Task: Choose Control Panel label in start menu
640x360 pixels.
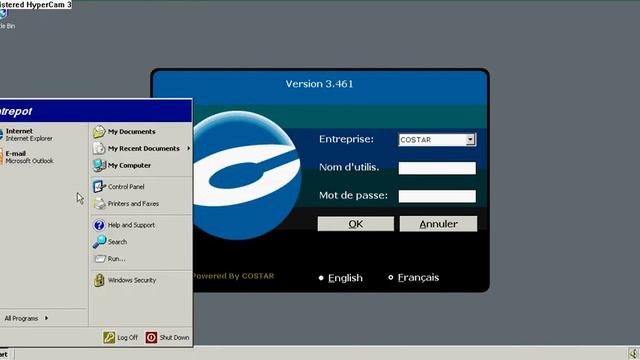Action: point(126,187)
